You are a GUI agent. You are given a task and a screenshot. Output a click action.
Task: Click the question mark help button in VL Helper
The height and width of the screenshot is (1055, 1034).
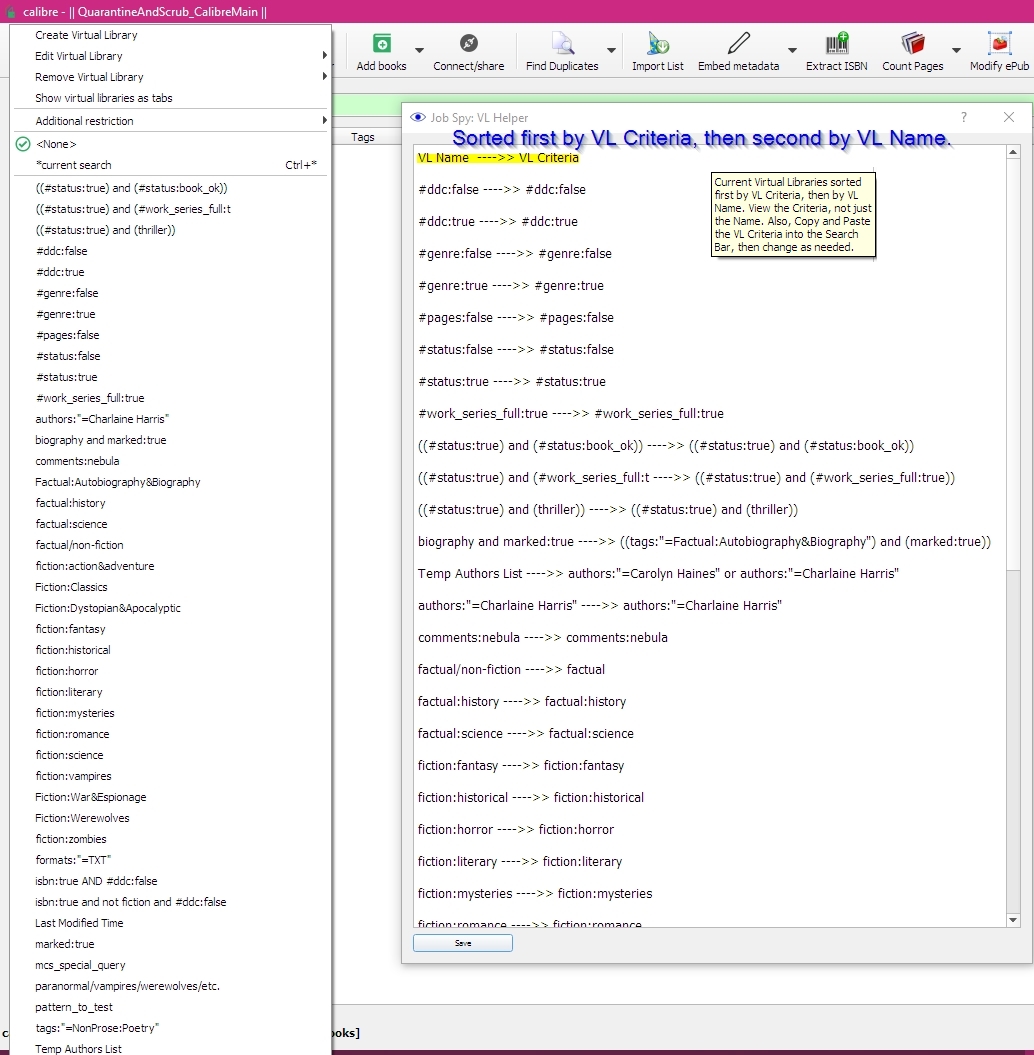click(x=964, y=117)
